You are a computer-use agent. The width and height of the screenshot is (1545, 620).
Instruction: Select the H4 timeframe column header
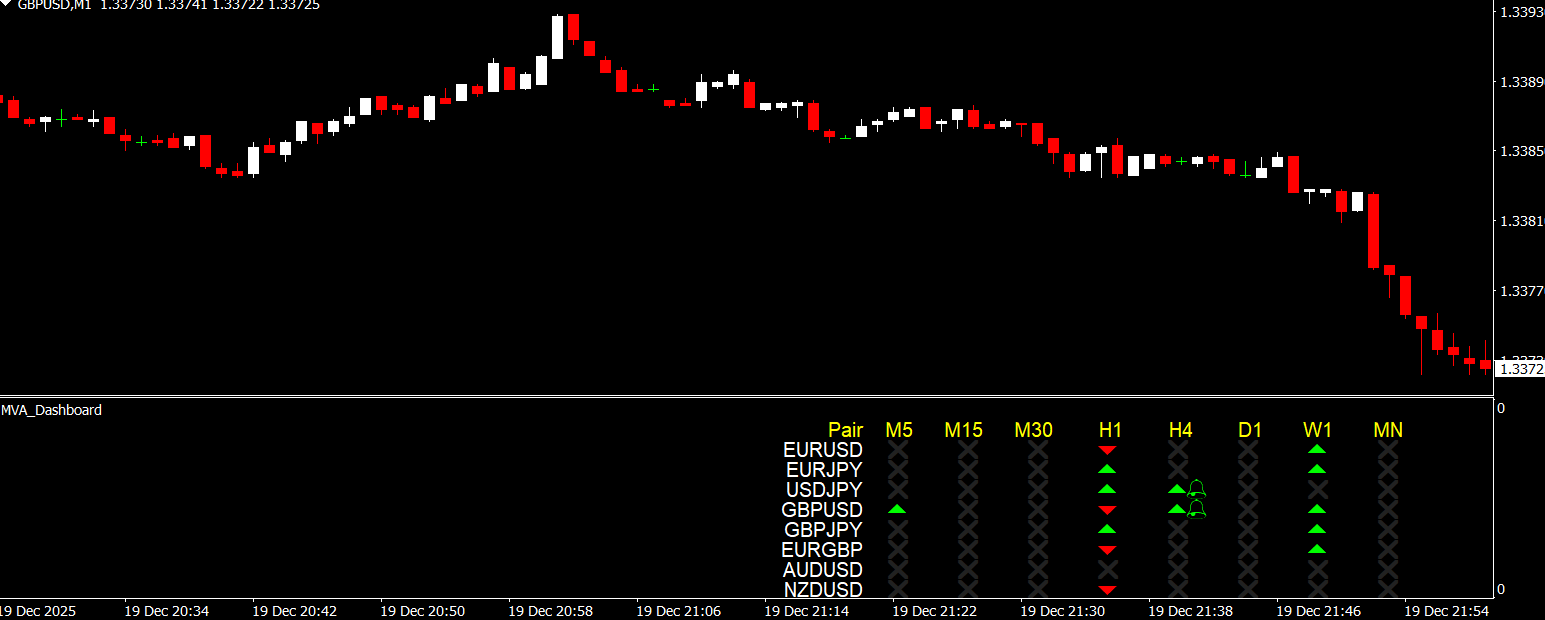(x=1180, y=430)
